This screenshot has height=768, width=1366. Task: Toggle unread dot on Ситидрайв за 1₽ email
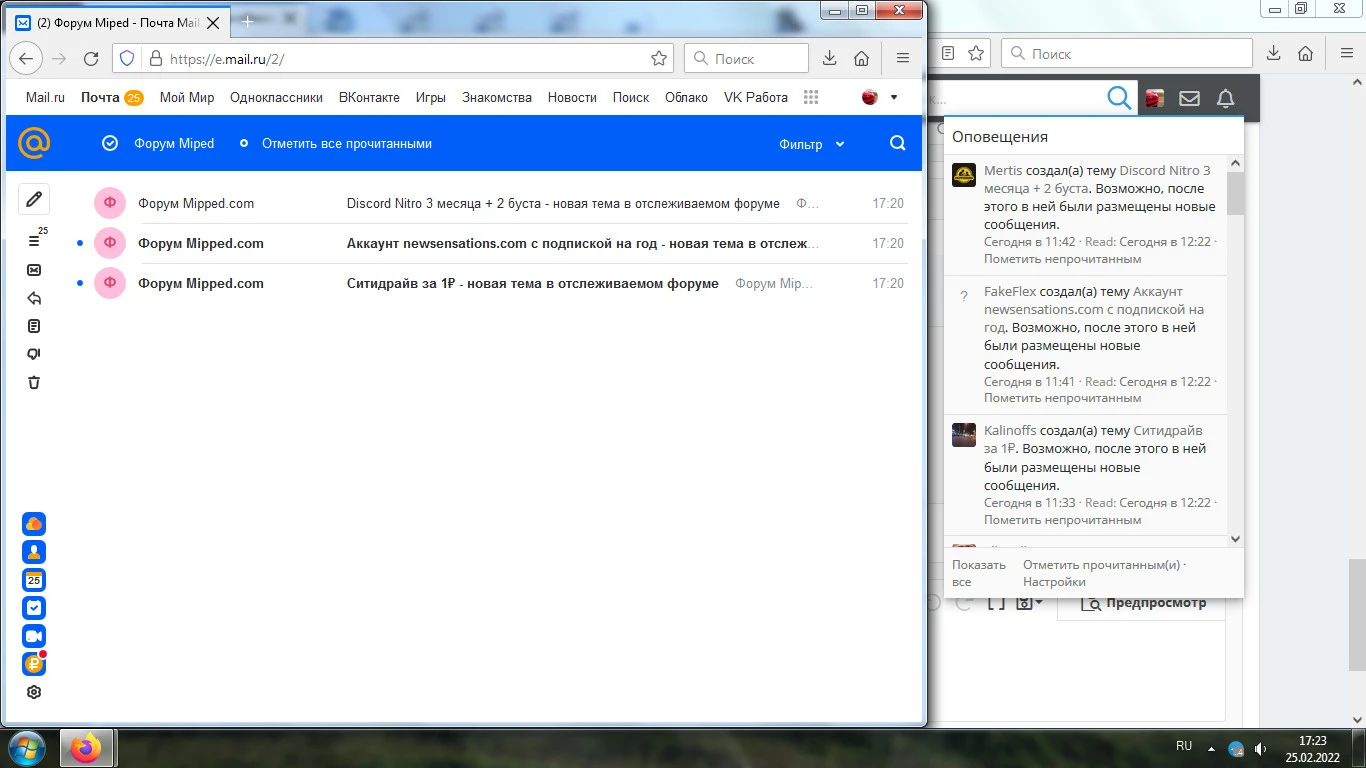[80, 283]
